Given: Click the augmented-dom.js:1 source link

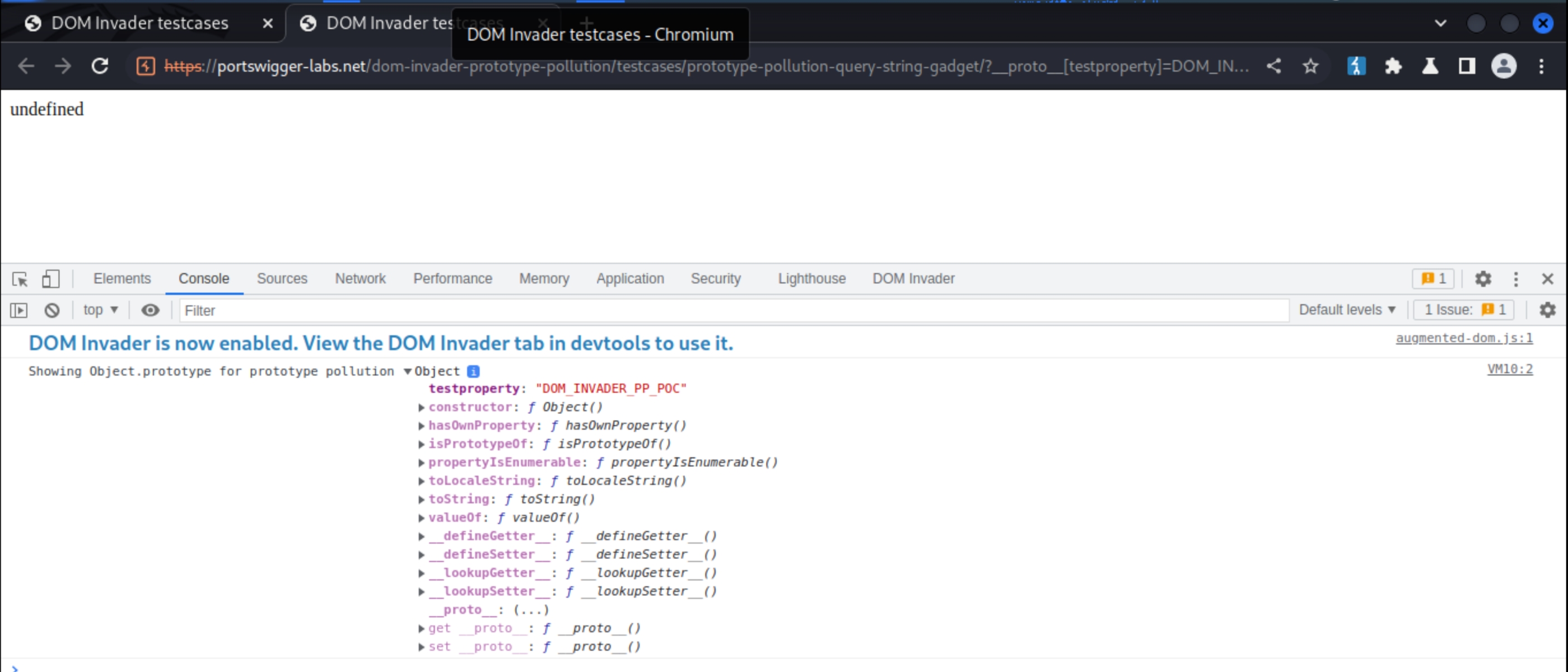Looking at the screenshot, I should coord(1463,338).
